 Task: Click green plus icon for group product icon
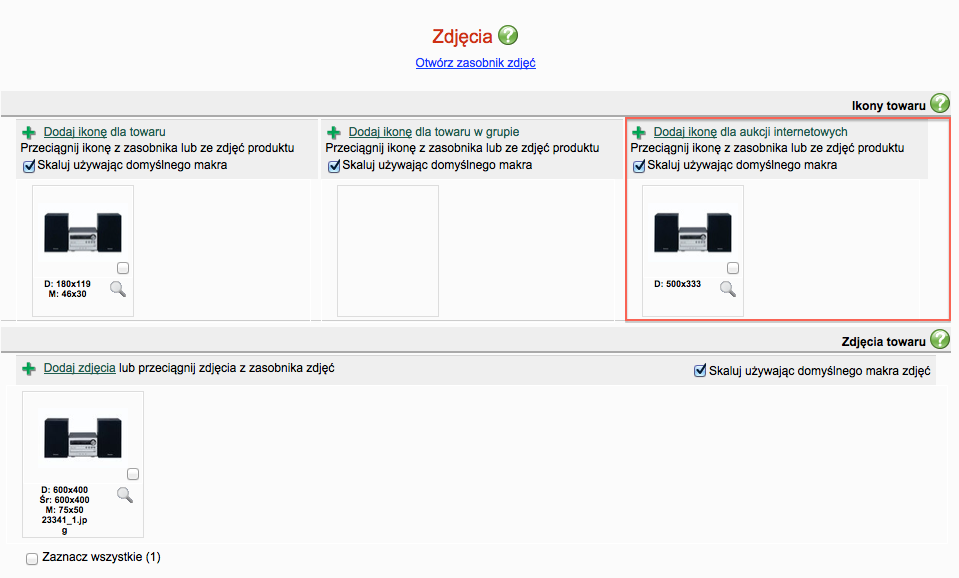click(x=334, y=132)
